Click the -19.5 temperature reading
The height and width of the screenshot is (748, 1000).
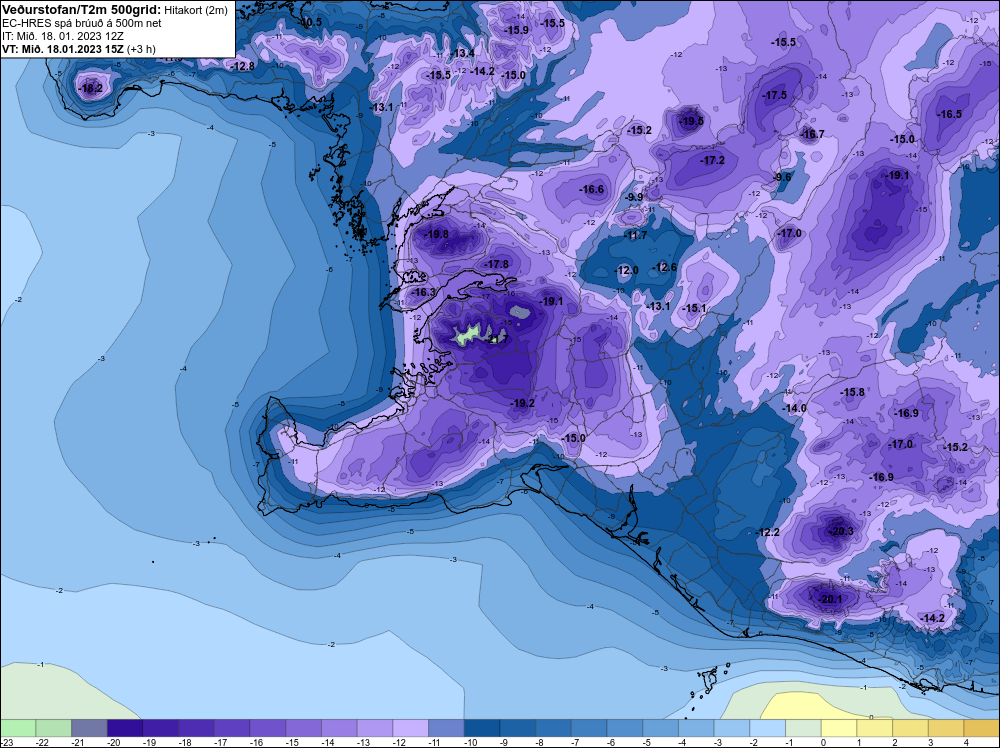(x=691, y=121)
